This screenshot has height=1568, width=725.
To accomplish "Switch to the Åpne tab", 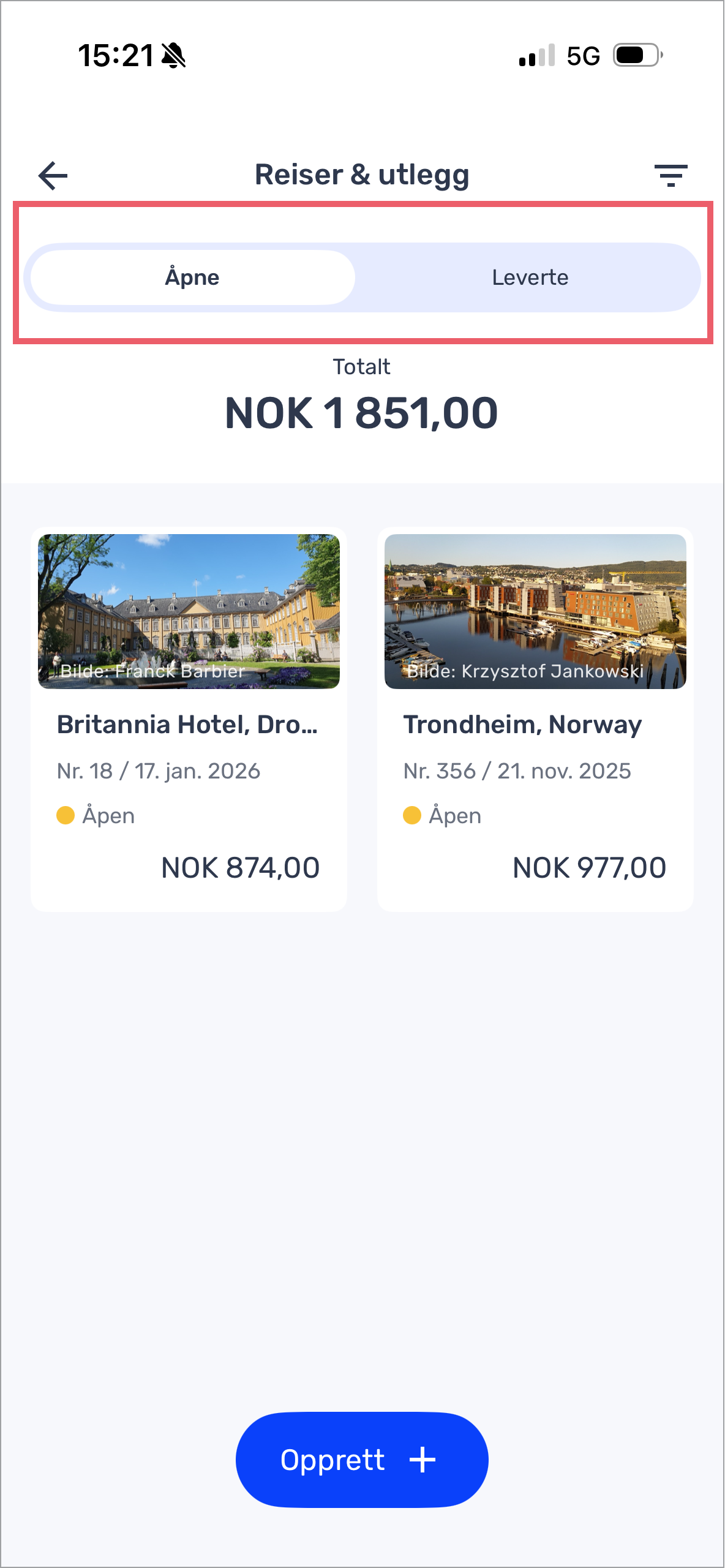I will pyautogui.click(x=192, y=277).
